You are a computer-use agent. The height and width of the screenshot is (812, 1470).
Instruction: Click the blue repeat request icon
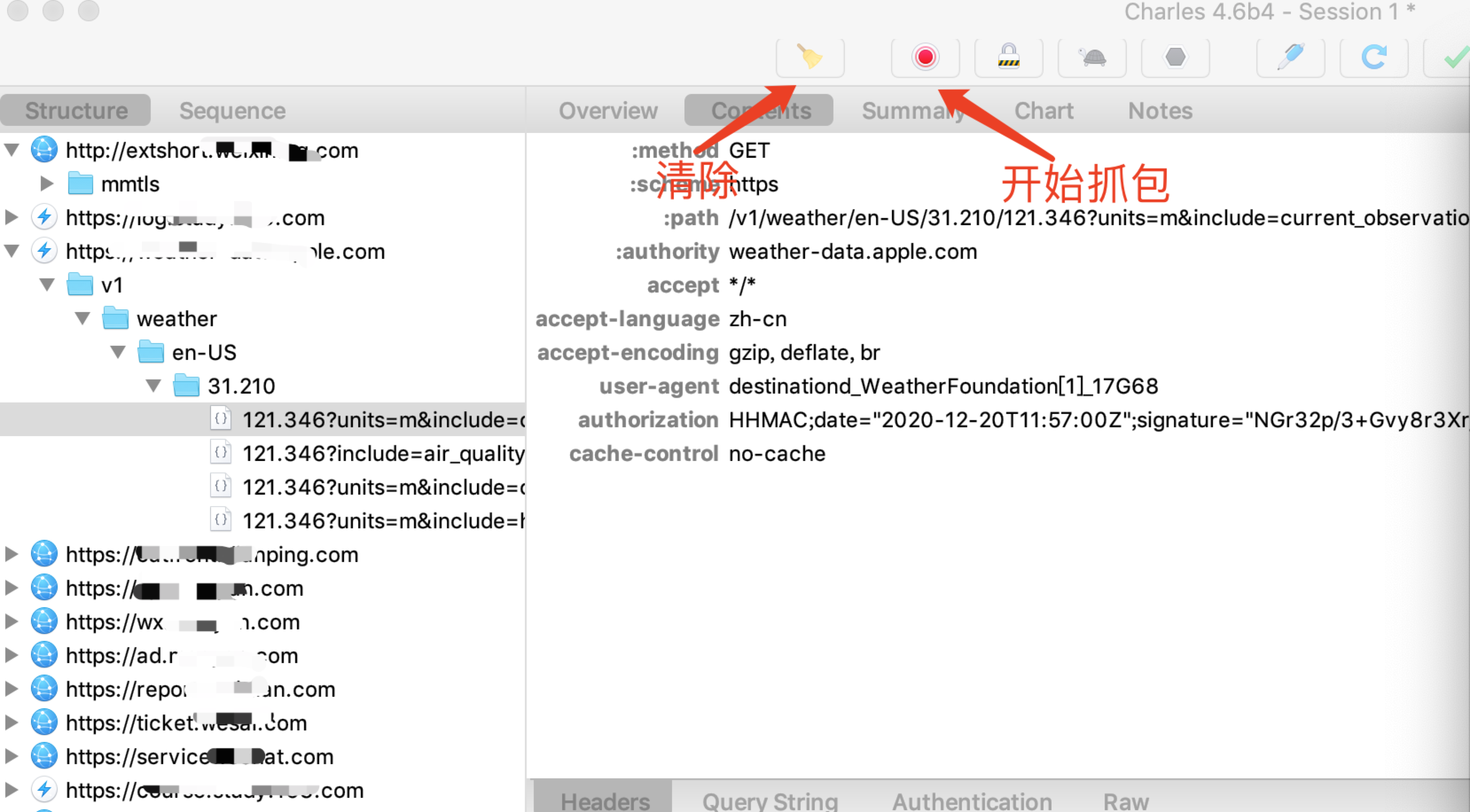(1373, 57)
